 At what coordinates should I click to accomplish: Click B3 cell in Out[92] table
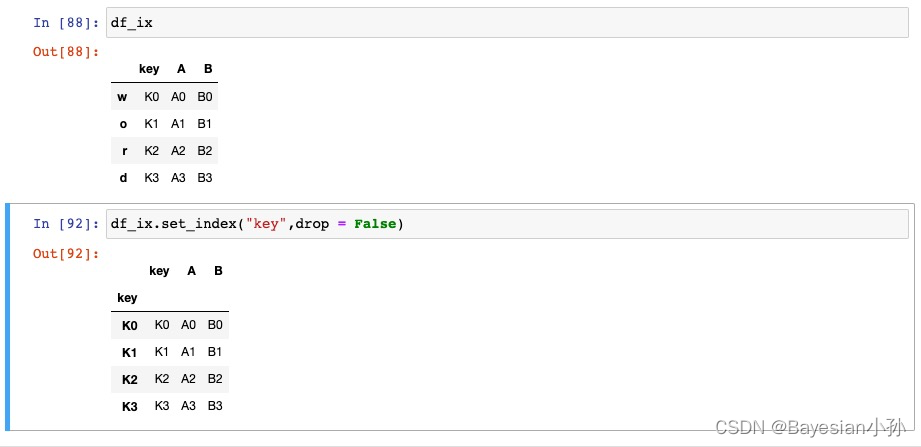tap(216, 406)
